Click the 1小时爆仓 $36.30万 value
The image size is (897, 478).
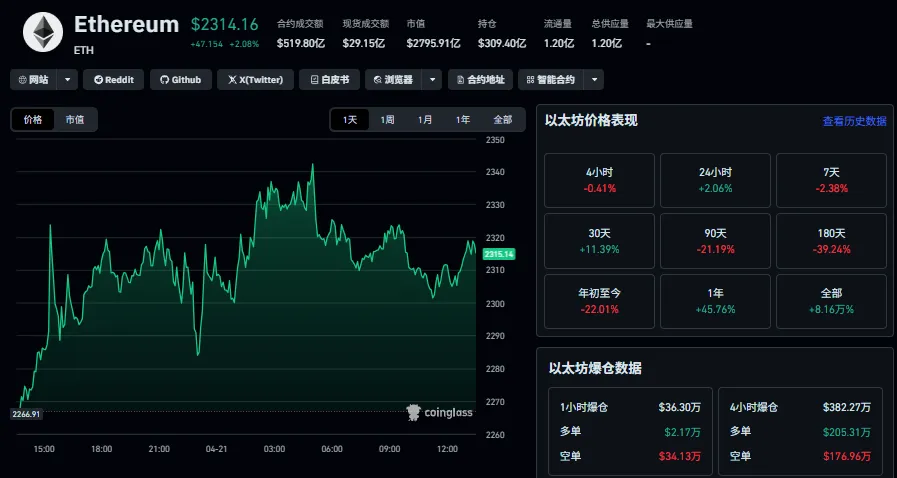click(680, 408)
